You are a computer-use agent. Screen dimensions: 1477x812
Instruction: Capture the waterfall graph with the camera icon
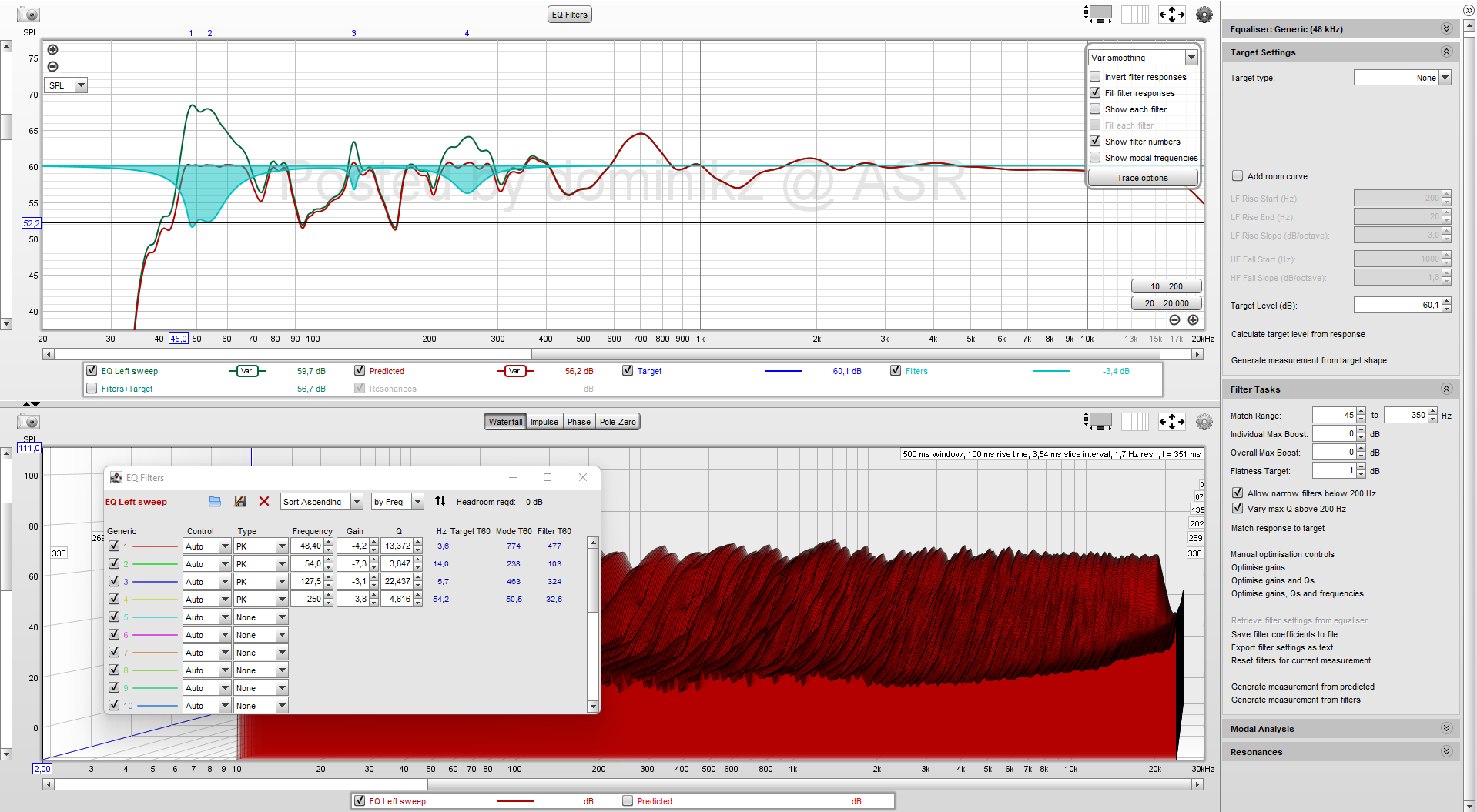[x=28, y=422]
